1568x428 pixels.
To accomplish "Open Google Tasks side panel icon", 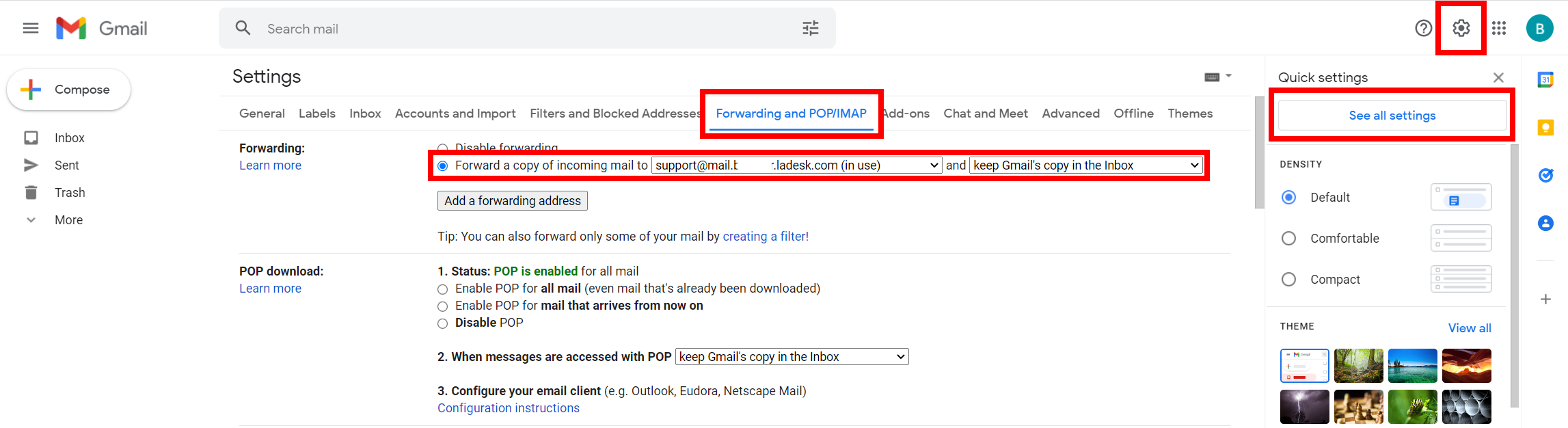I will click(1545, 175).
